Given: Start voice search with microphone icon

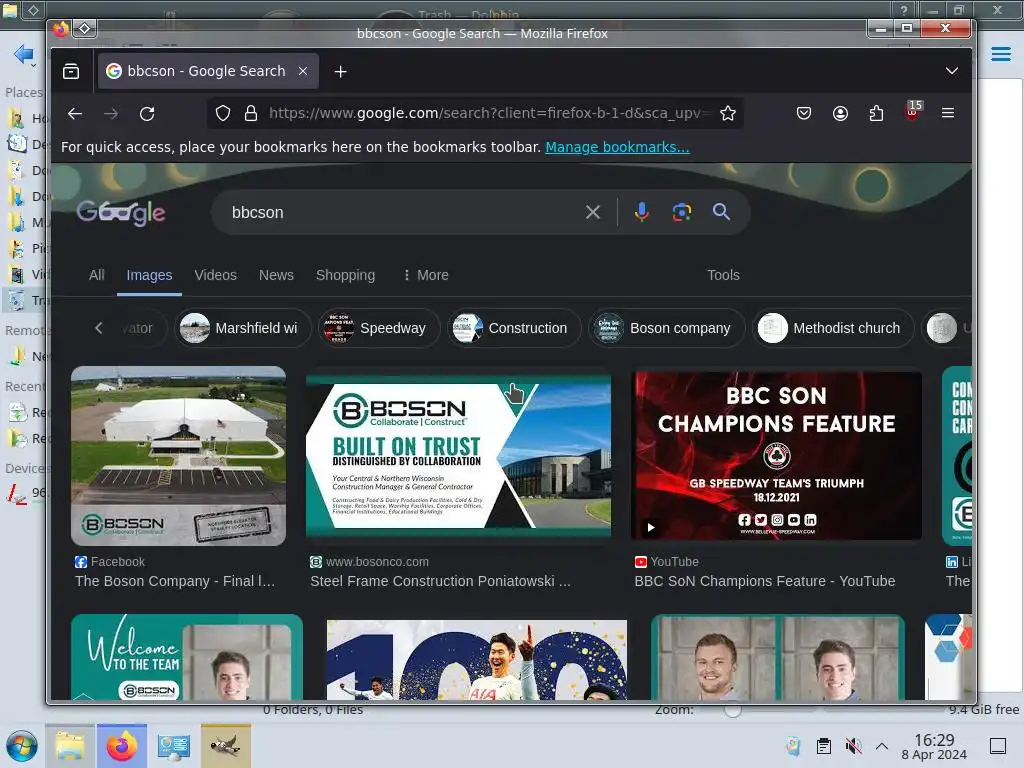Looking at the screenshot, I should (642, 212).
